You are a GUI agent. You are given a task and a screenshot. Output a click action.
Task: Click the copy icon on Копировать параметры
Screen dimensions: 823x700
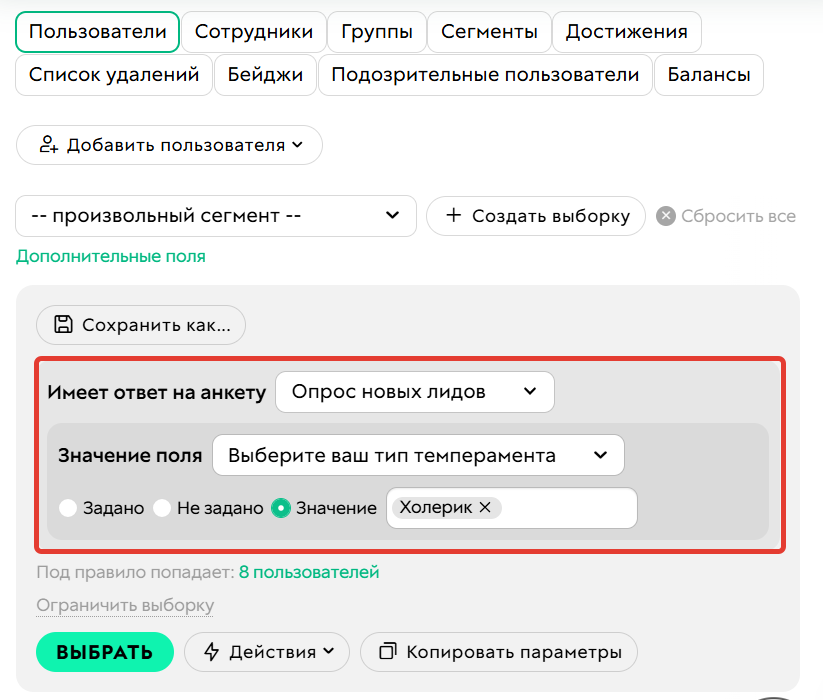click(x=388, y=652)
